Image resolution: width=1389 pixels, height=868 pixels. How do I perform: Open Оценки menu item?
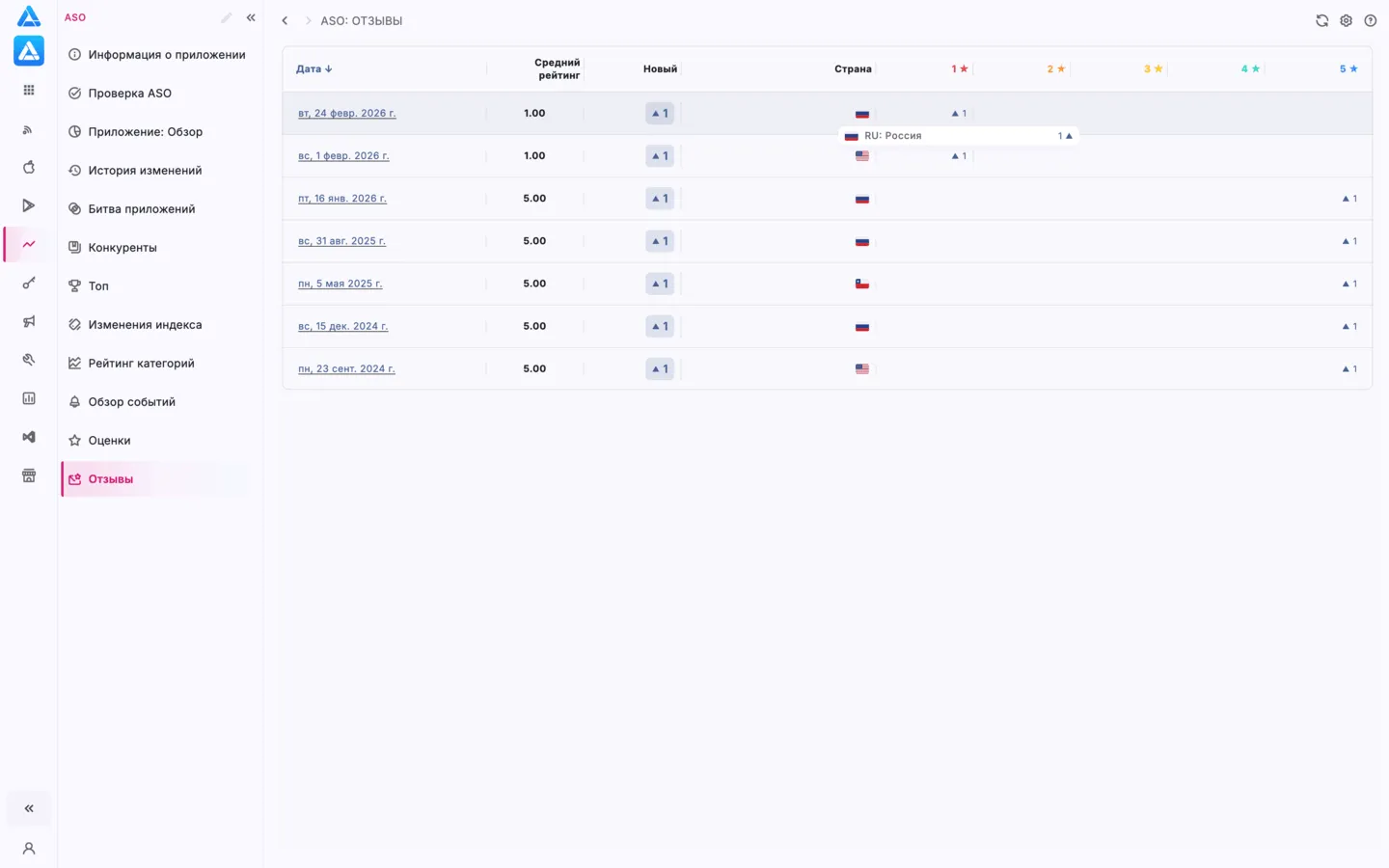click(x=156, y=441)
